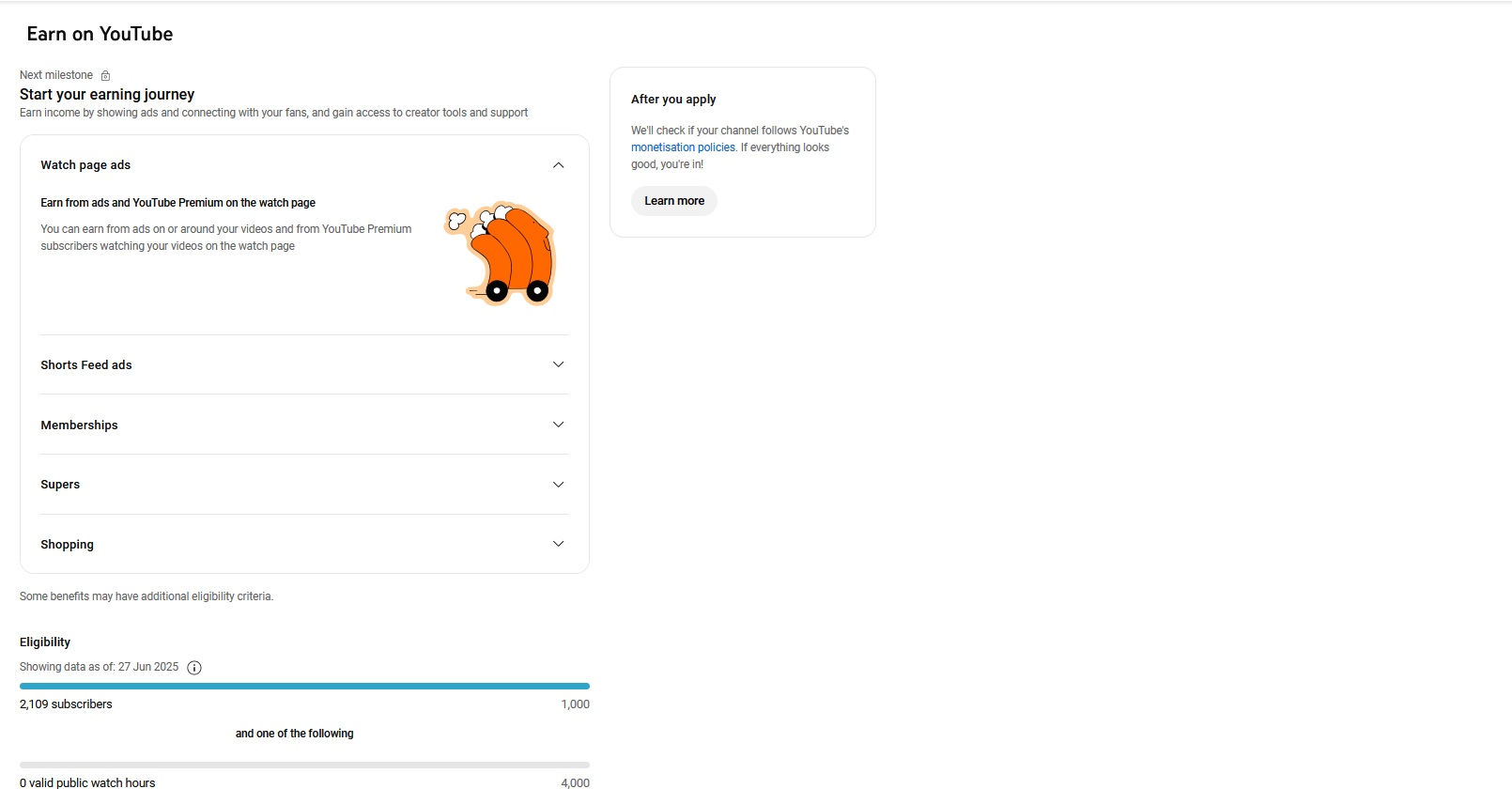Click the Earn from ads and YouTube Premium subheading
This screenshot has width=1512, height=789.
pos(177,203)
